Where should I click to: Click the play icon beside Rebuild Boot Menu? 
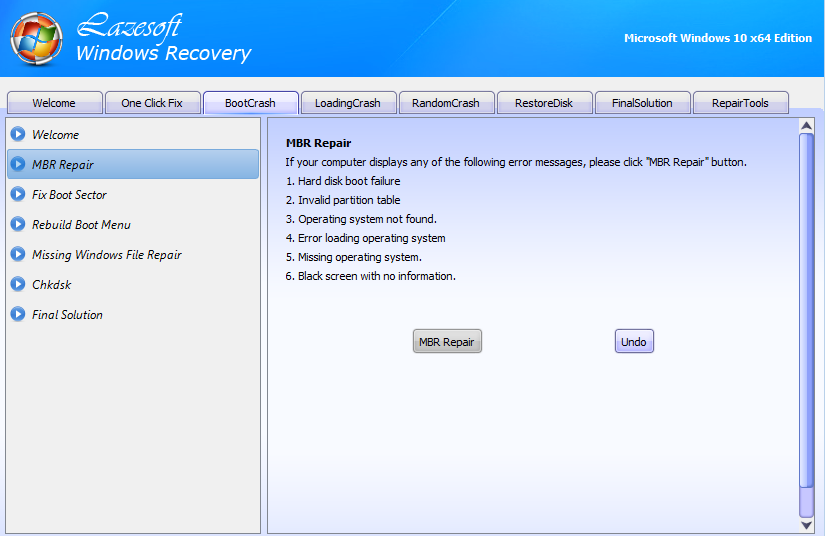[x=18, y=224]
